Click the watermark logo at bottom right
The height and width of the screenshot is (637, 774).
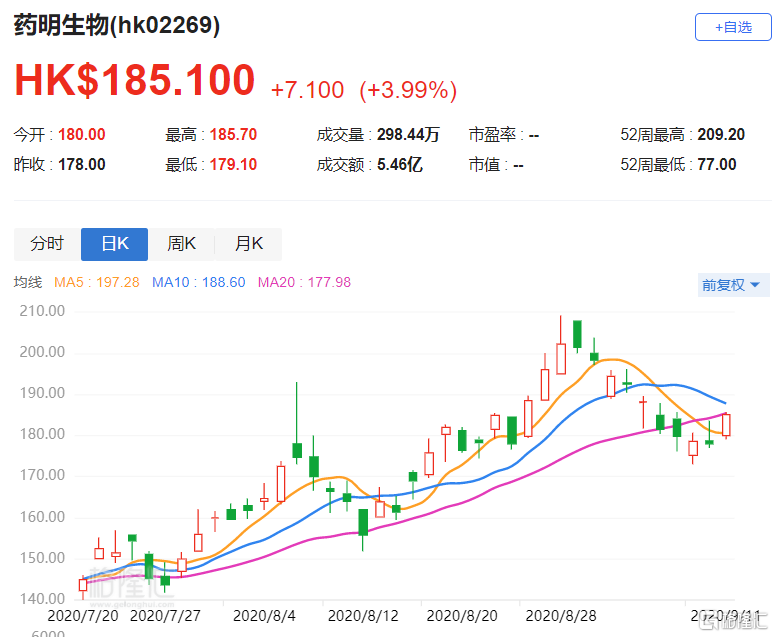[735, 624]
